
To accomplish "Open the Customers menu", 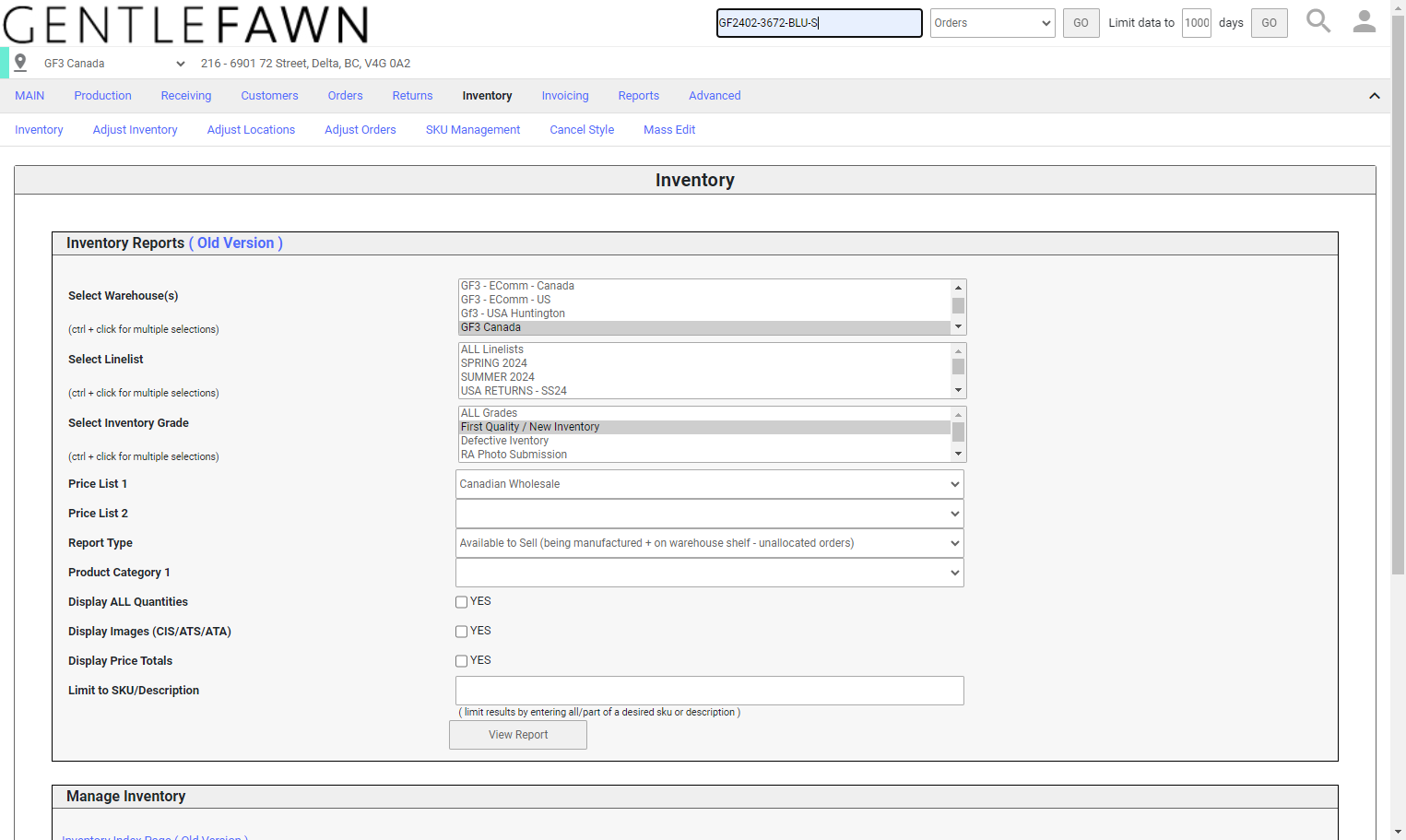I will pyautogui.click(x=269, y=96).
